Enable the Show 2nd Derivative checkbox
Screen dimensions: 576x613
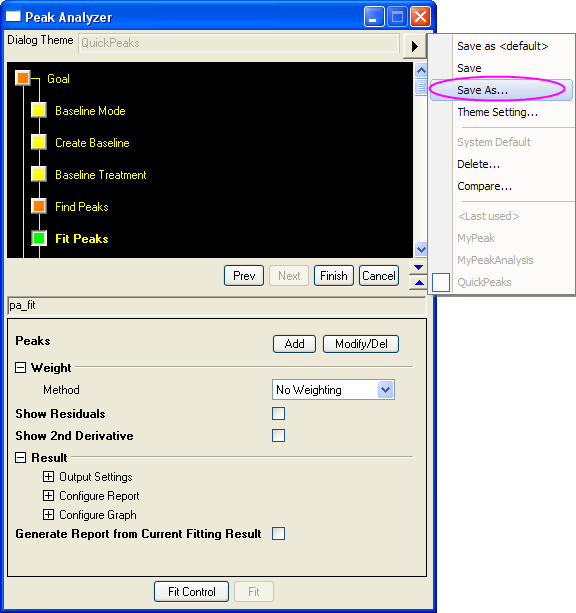[x=278, y=436]
